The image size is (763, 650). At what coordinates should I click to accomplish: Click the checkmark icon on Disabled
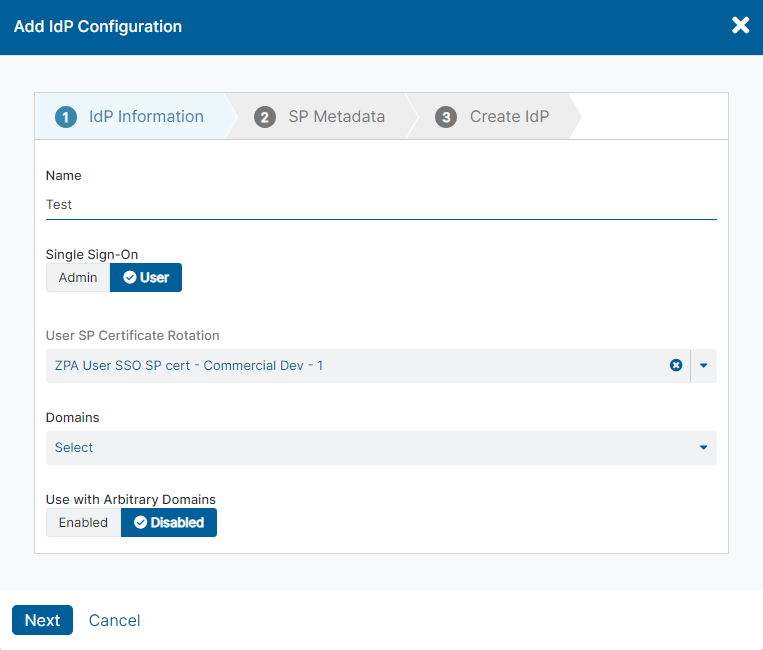(x=140, y=523)
